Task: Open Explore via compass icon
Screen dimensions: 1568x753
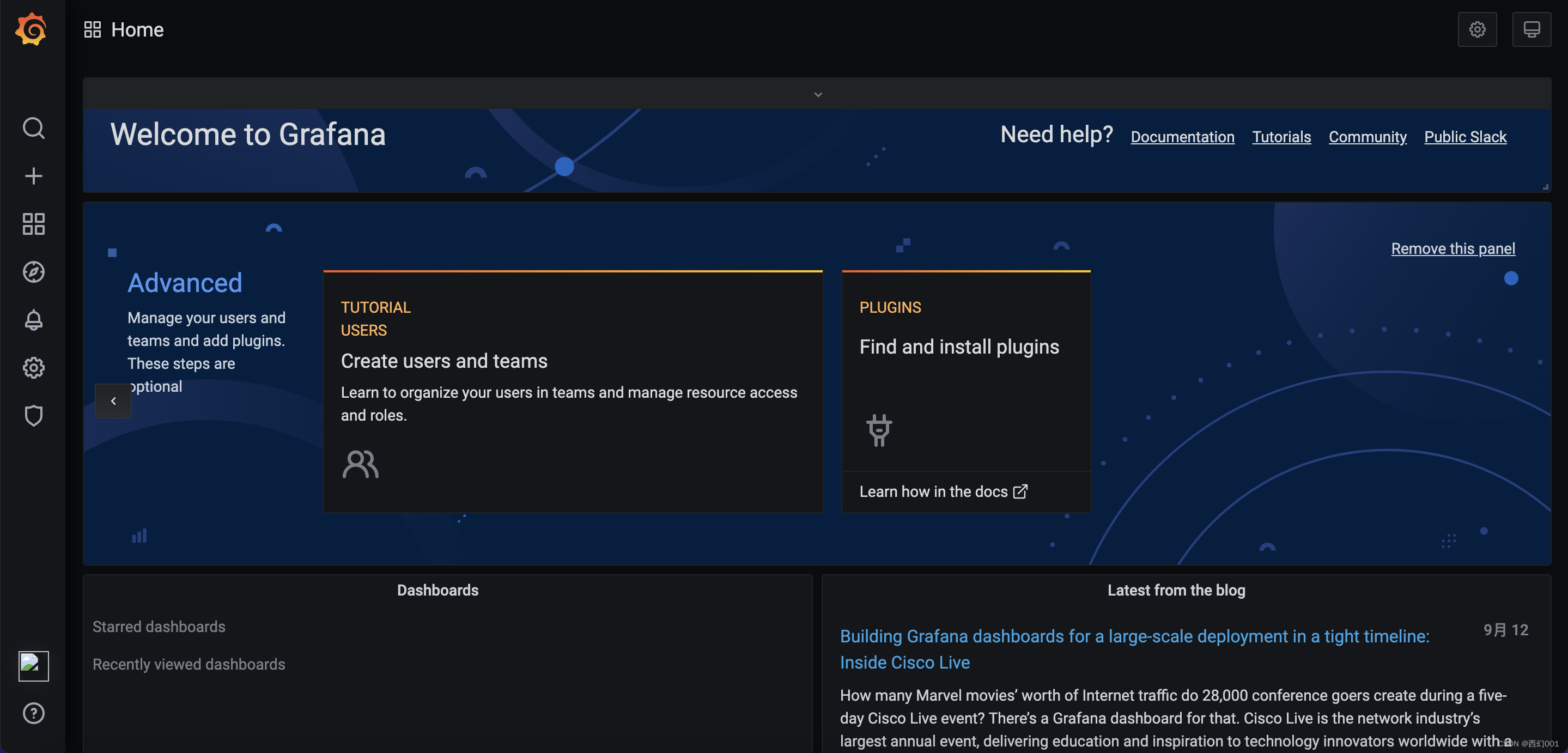Action: click(x=33, y=271)
